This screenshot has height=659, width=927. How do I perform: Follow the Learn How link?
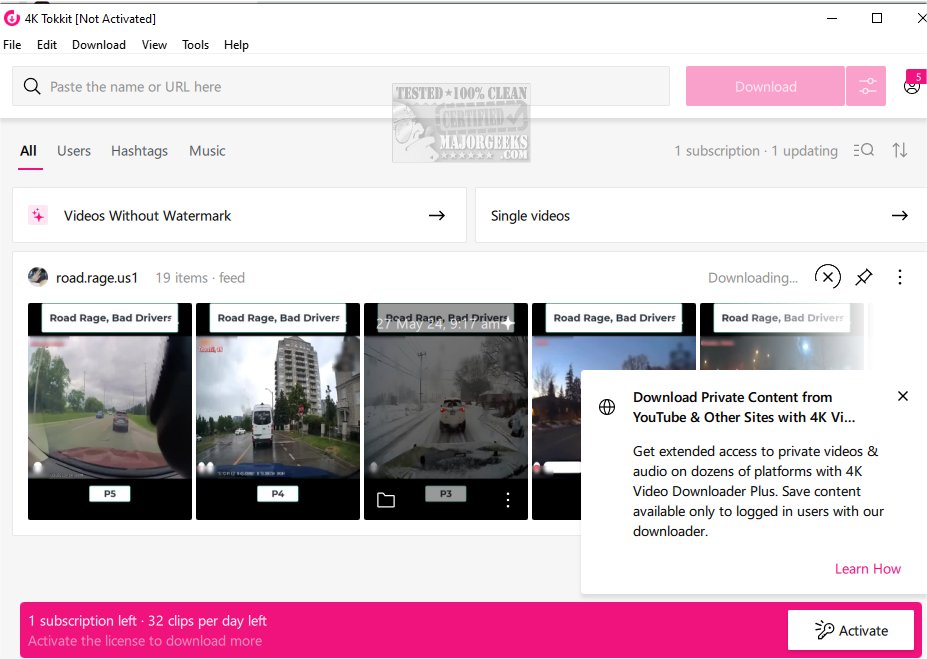[868, 569]
